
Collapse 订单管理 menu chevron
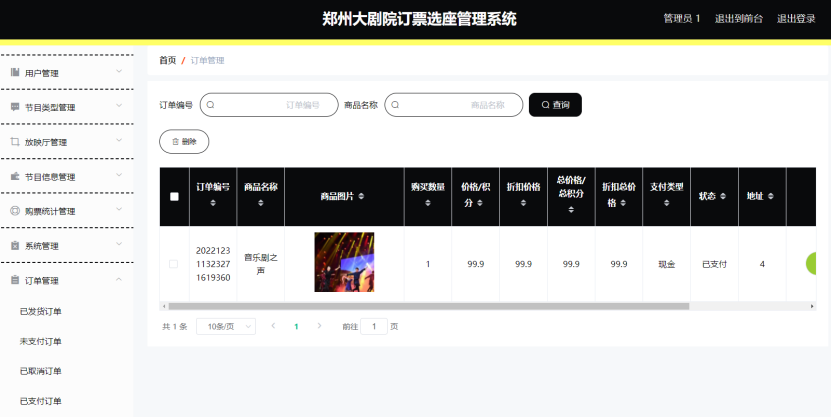tap(119, 279)
